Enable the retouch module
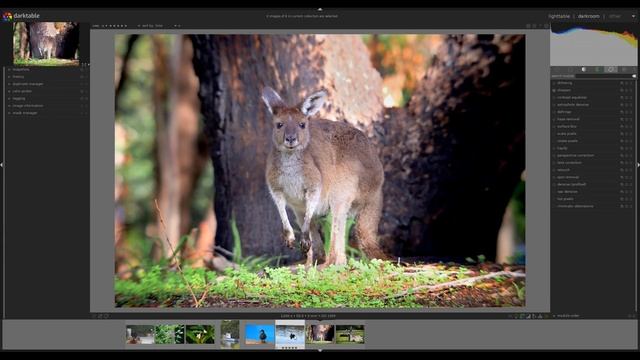 pyautogui.click(x=554, y=170)
